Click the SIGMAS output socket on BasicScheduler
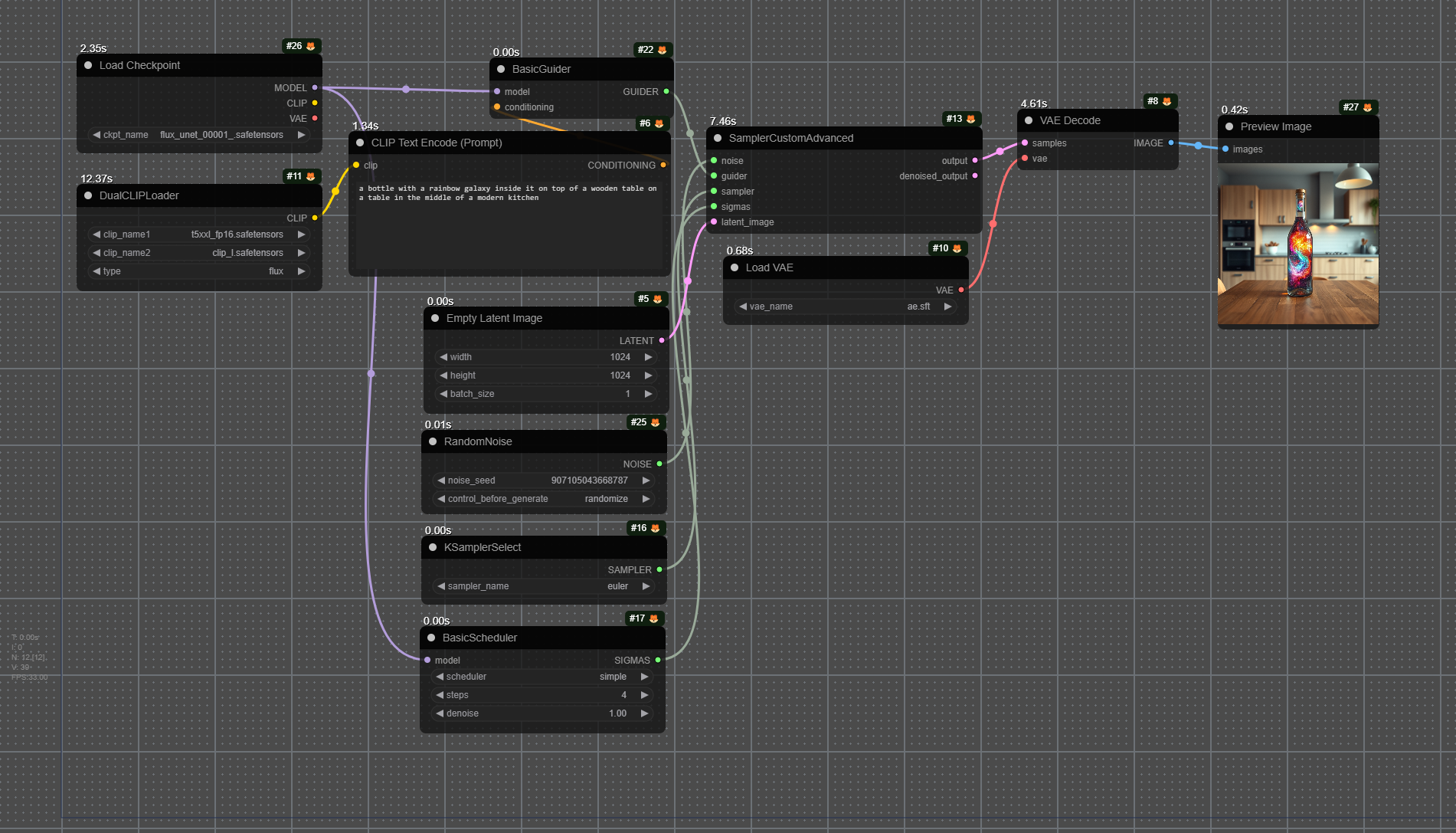1456x833 pixels. [658, 661]
